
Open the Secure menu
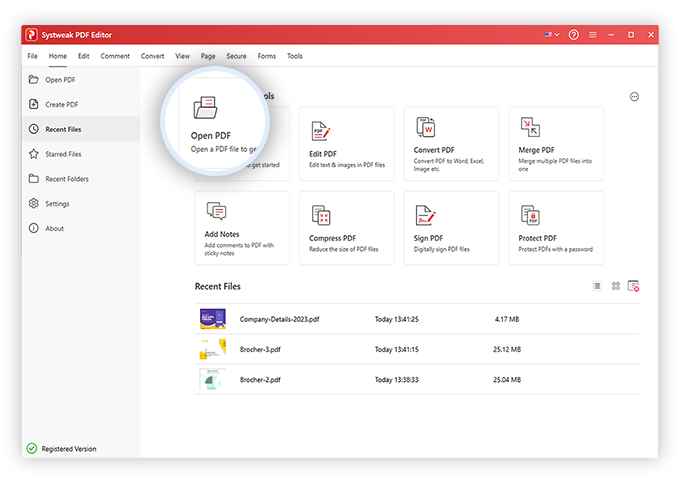tap(236, 56)
